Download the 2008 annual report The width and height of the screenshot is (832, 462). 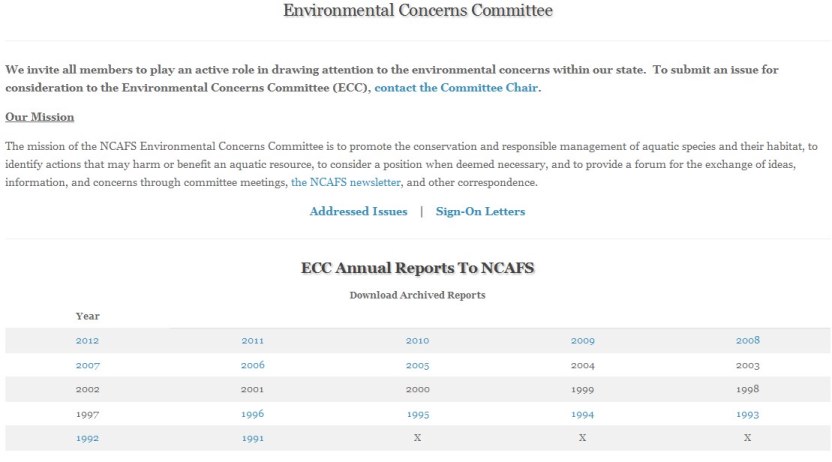tap(748, 340)
